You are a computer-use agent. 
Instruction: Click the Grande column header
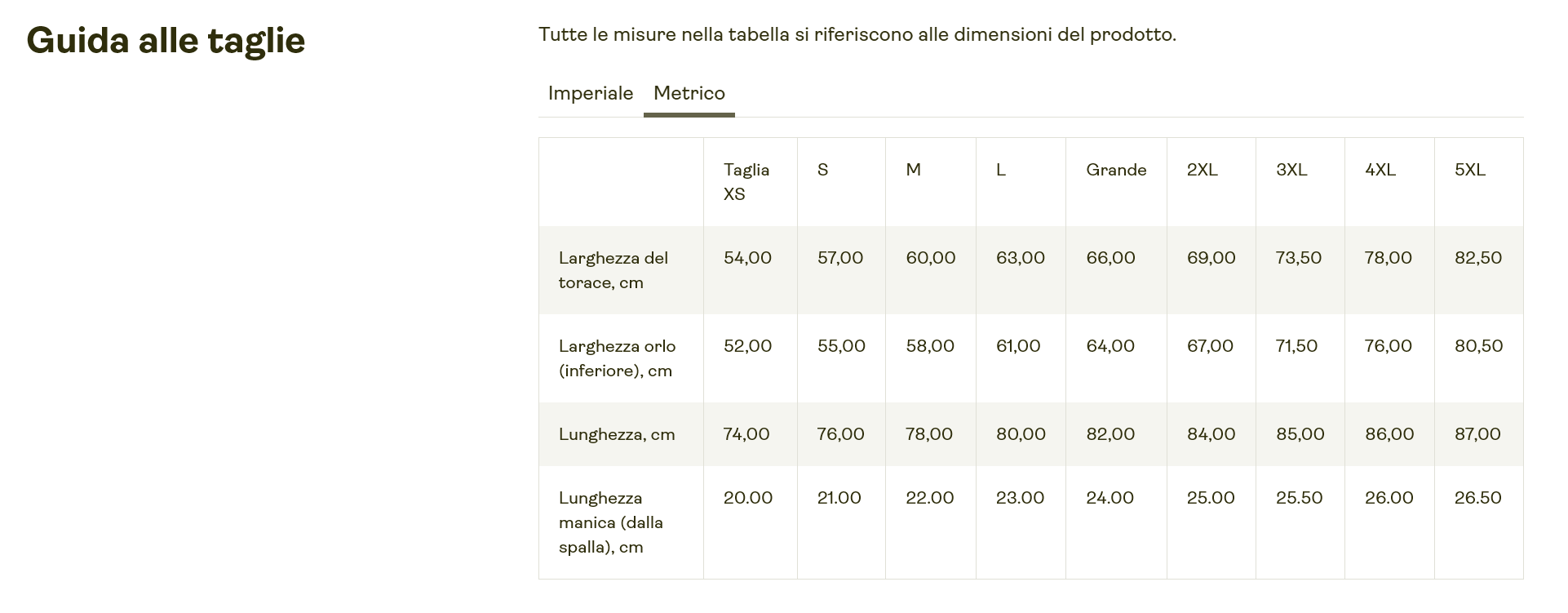click(1115, 170)
